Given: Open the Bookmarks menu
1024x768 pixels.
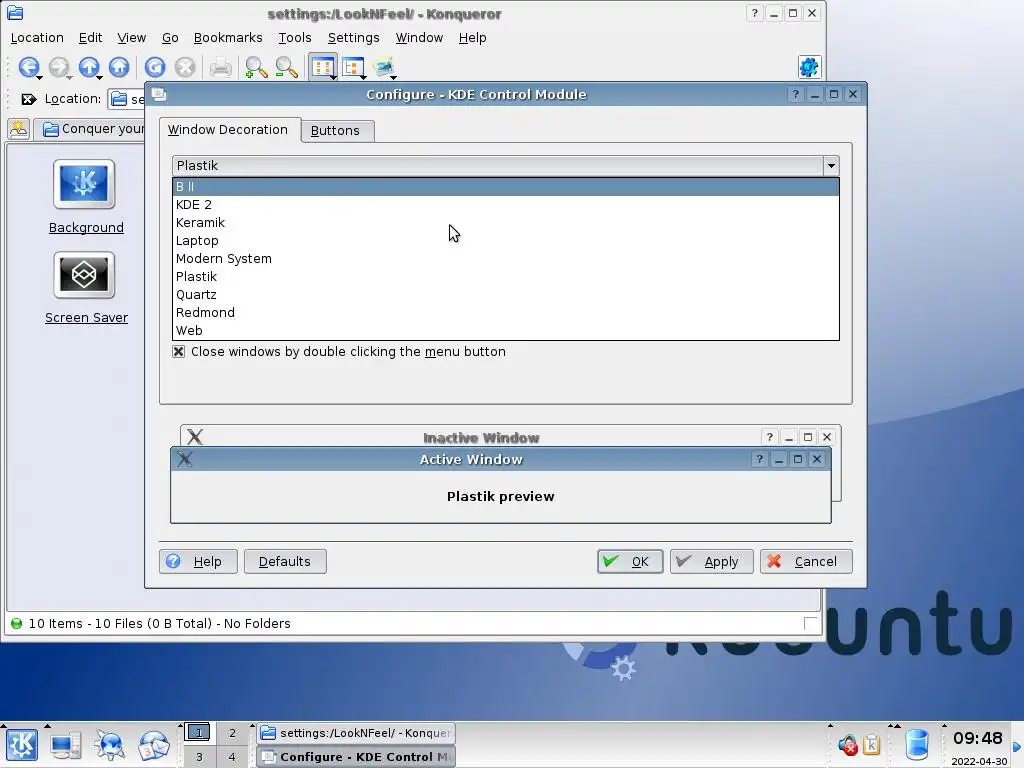Looking at the screenshot, I should pyautogui.click(x=228, y=38).
